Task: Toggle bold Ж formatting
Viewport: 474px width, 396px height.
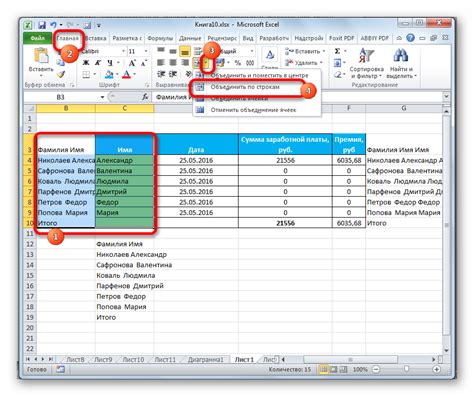Action: [x=86, y=63]
